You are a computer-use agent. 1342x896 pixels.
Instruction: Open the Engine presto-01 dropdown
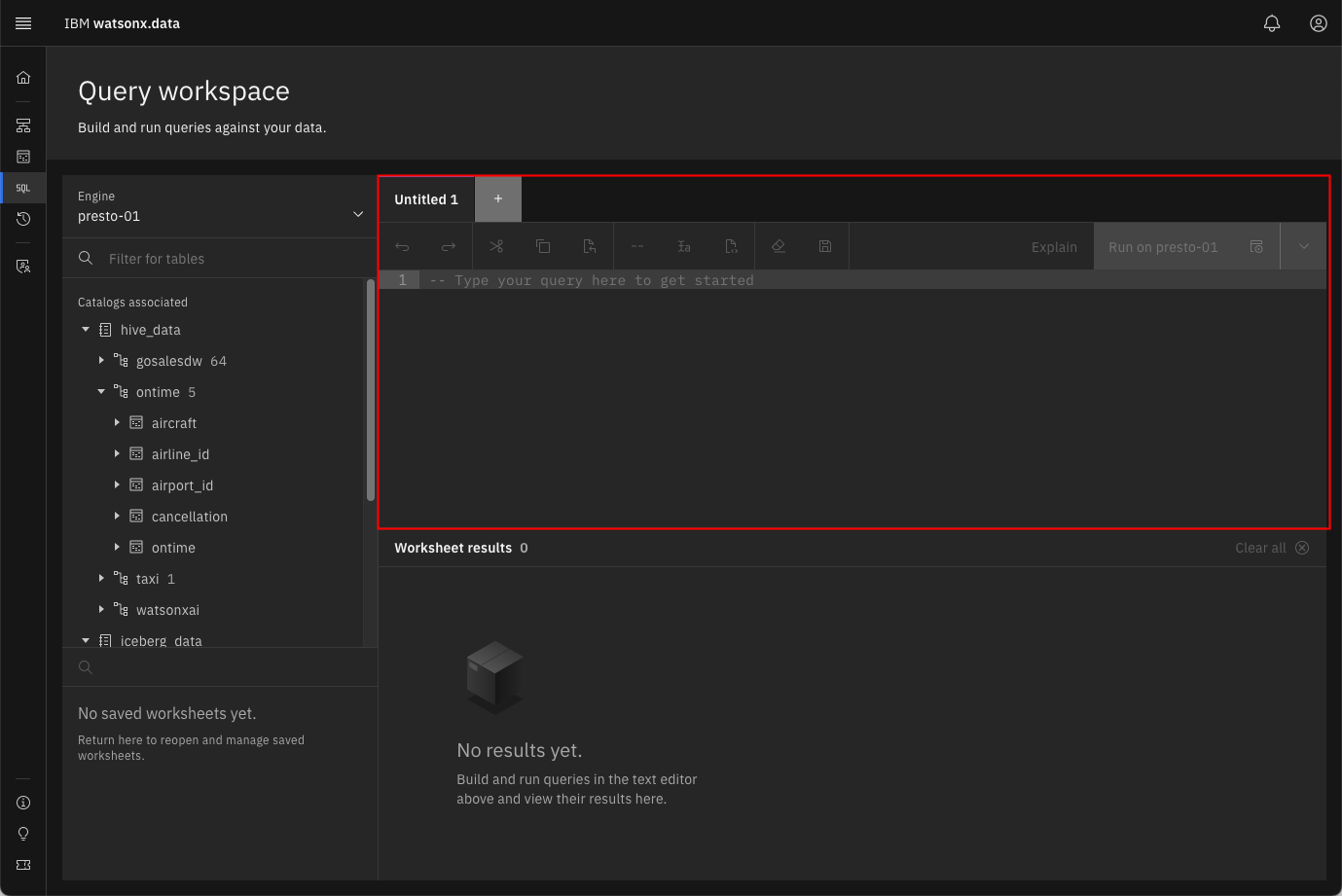[x=220, y=207]
